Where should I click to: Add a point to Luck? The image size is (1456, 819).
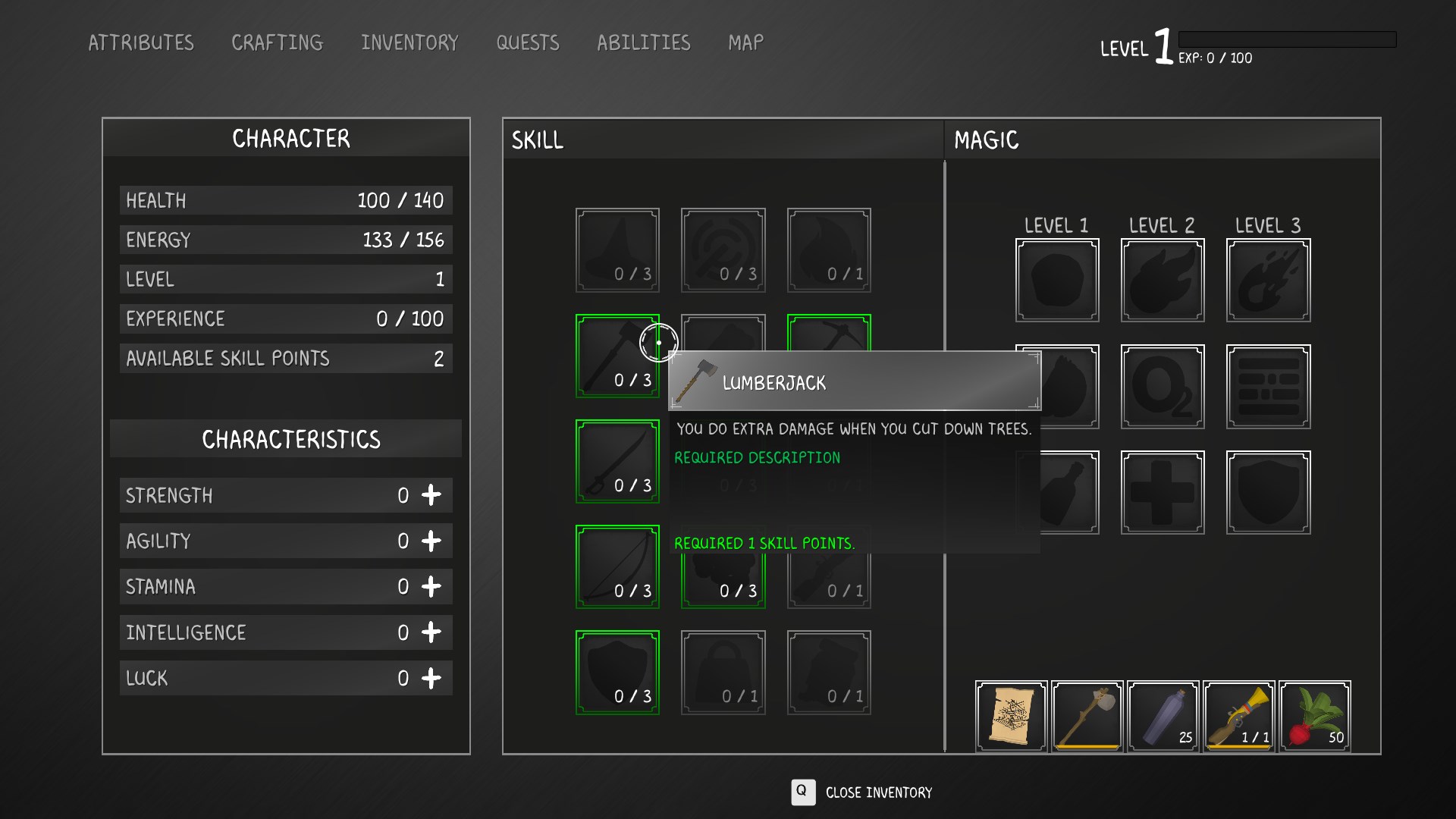(431, 678)
